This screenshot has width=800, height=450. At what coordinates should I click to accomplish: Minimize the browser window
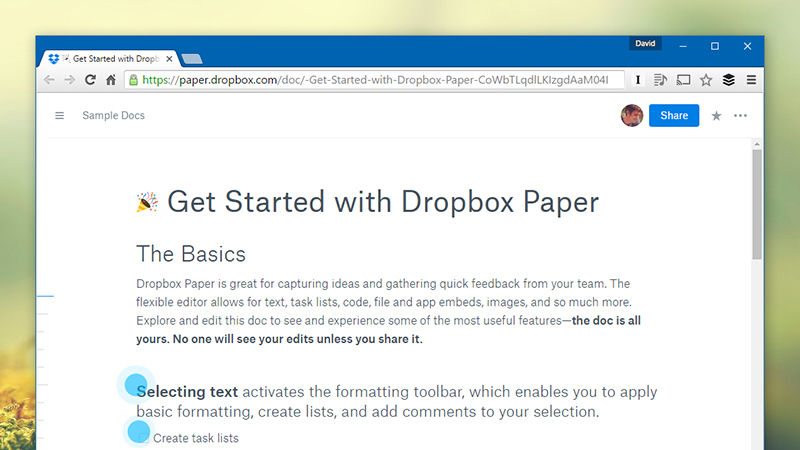pos(683,46)
